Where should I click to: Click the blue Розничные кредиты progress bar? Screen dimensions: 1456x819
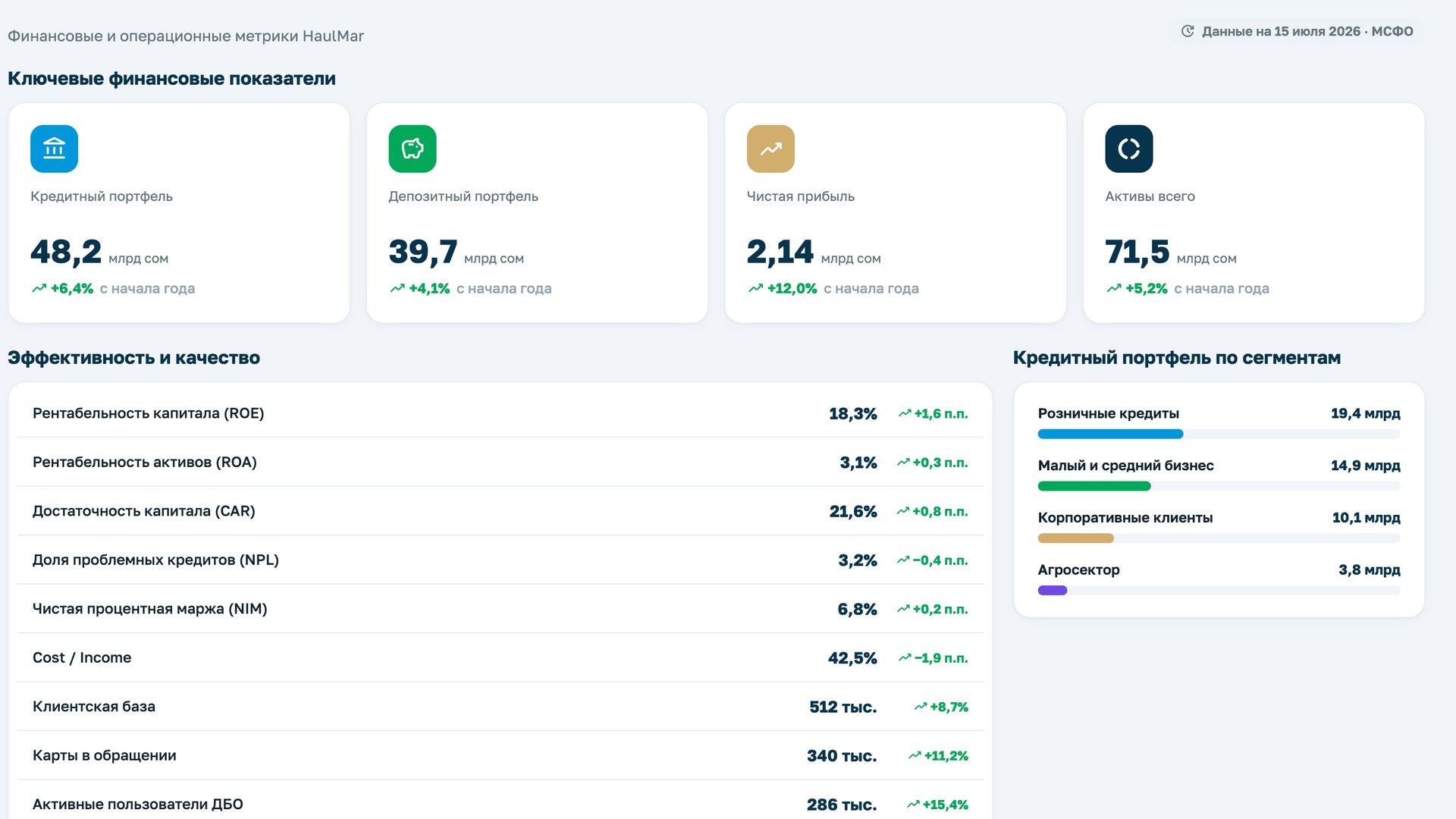pos(1110,434)
